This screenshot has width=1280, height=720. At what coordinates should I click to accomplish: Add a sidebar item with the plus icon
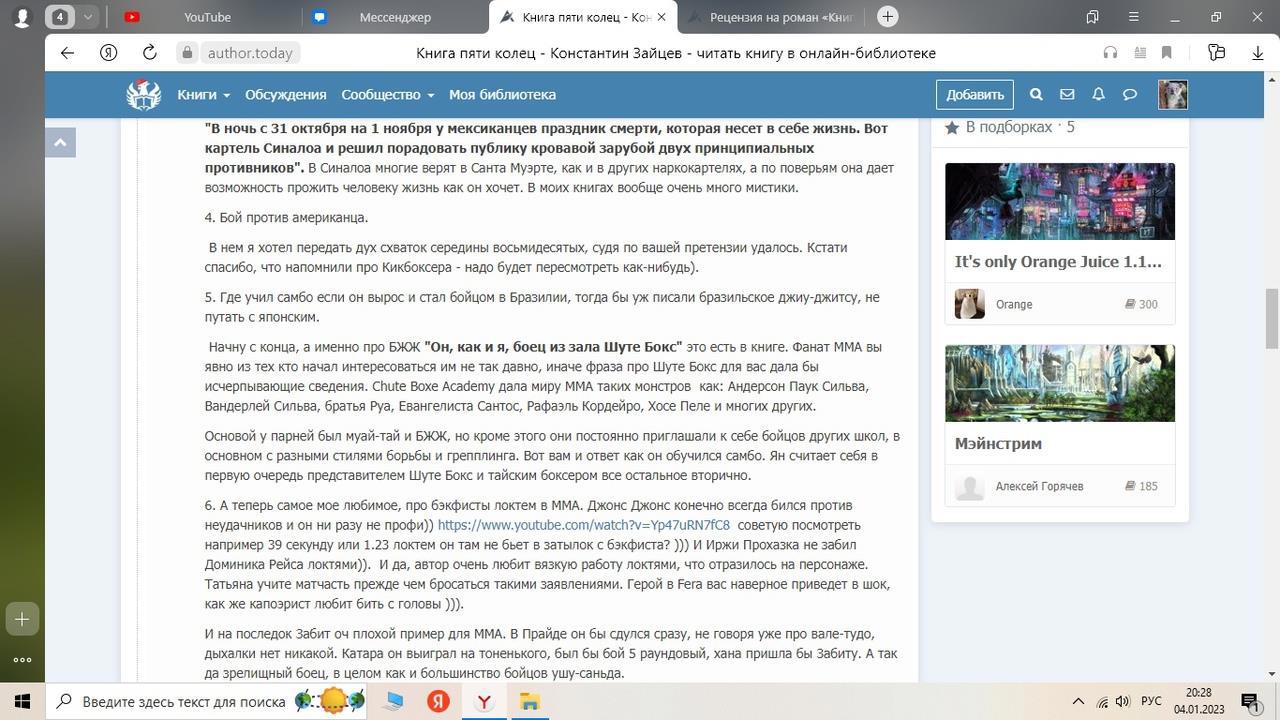[x=23, y=619]
